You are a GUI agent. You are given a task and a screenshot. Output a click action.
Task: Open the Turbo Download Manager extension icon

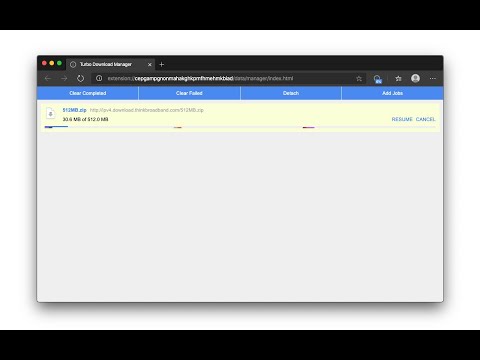click(x=377, y=79)
